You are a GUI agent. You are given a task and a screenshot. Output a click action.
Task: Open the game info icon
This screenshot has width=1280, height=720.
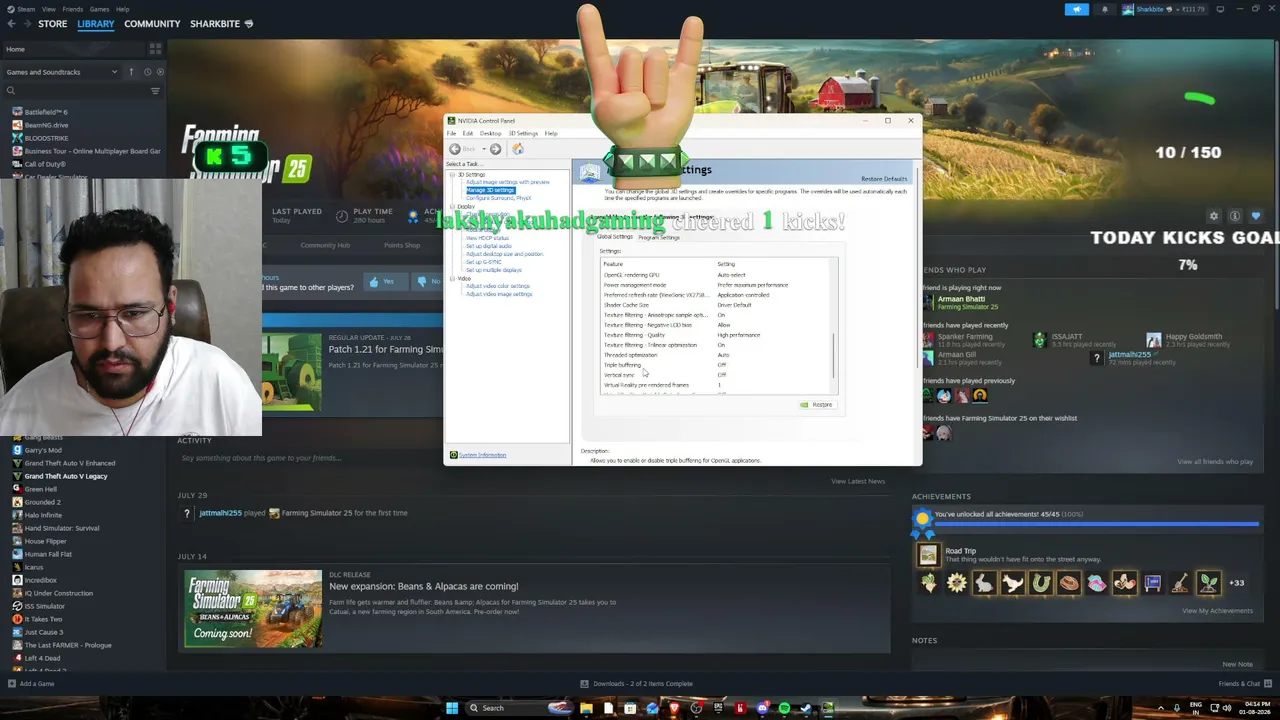(1235, 216)
